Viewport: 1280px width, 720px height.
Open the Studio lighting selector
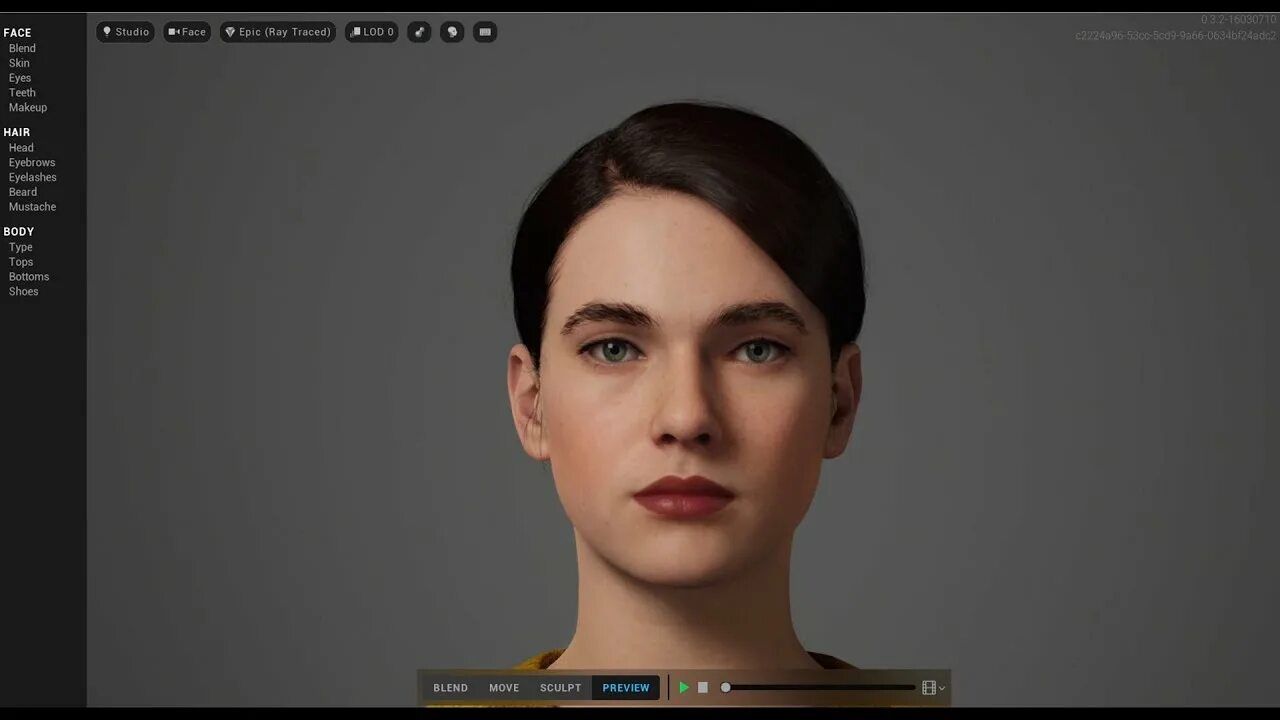[125, 32]
